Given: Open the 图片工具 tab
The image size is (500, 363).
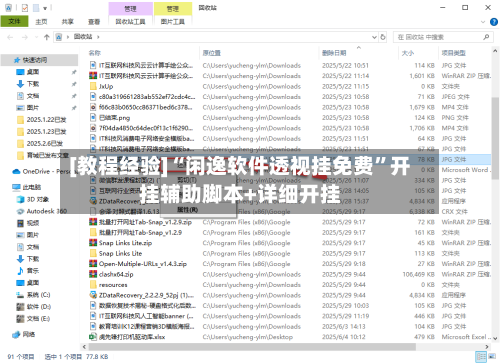Looking at the screenshot, I should pyautogui.click(x=173, y=22).
